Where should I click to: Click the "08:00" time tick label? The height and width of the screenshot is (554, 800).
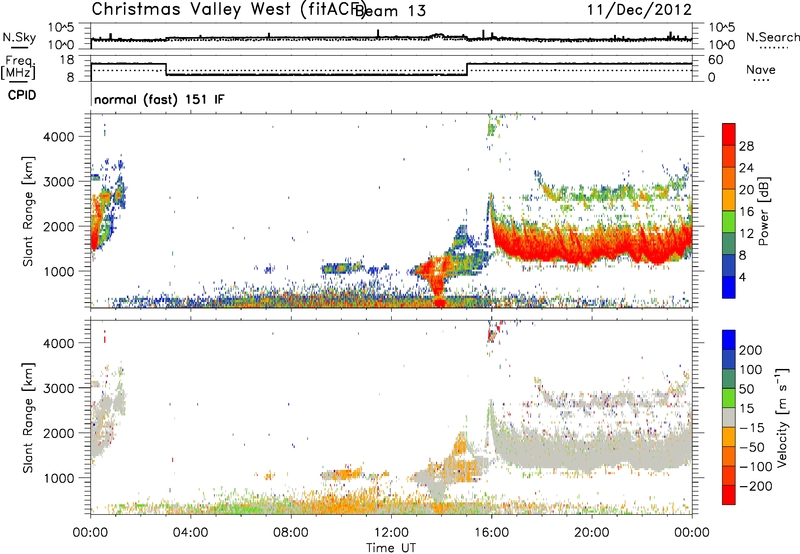291,533
